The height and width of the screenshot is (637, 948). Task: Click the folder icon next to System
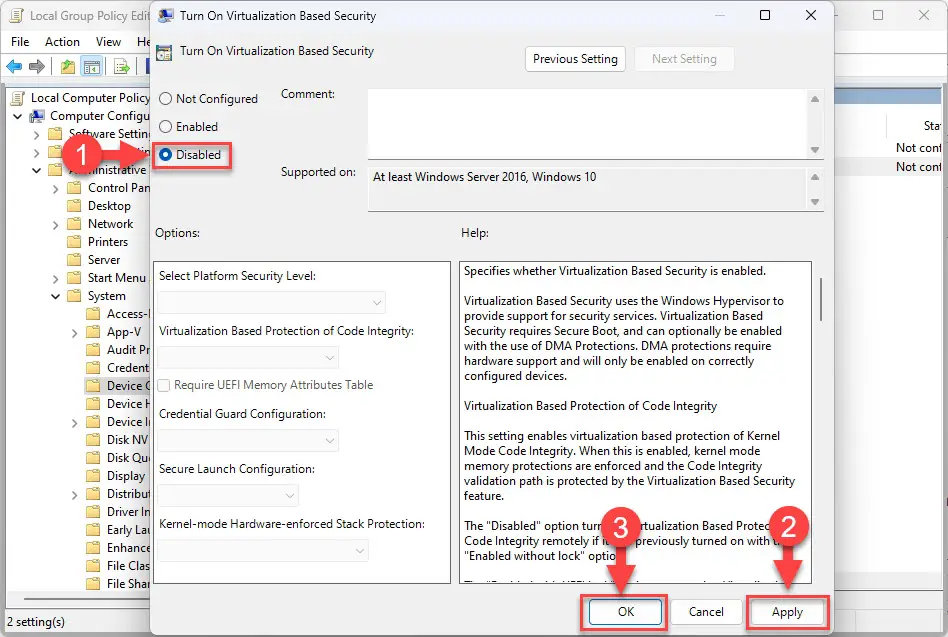(74, 296)
